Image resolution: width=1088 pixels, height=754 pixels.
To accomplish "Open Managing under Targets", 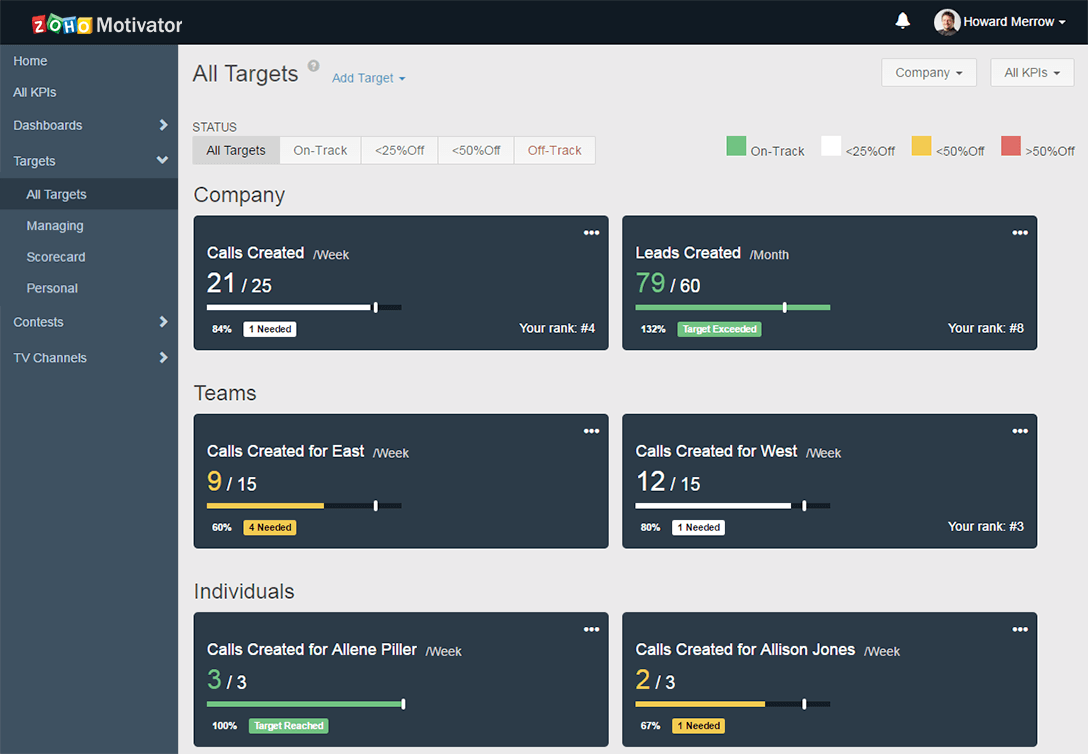I will click(x=55, y=226).
